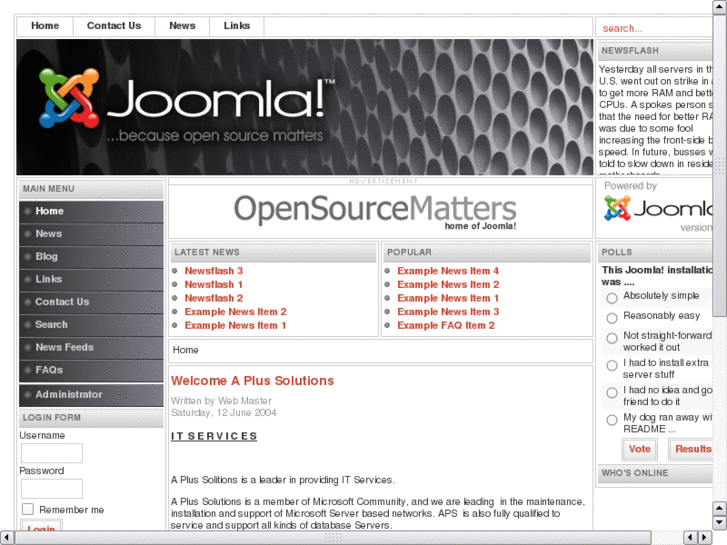This screenshot has height=545, width=727.
Task: Open Administrator from the Main Menu
Action: [91, 395]
